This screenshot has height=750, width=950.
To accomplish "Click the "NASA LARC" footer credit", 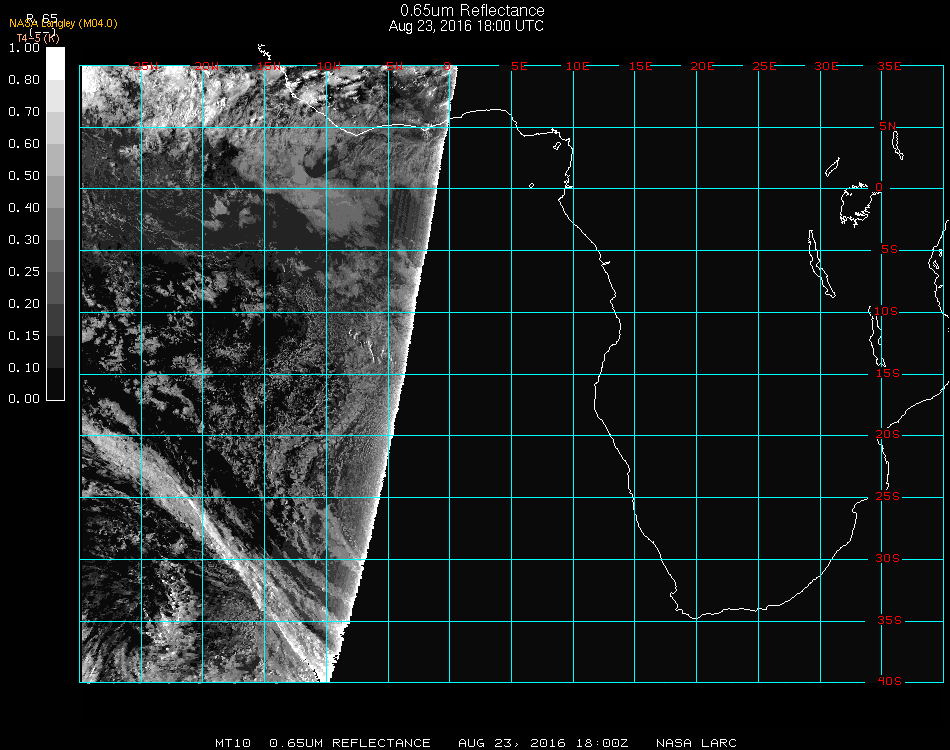I will pyautogui.click(x=696, y=743).
